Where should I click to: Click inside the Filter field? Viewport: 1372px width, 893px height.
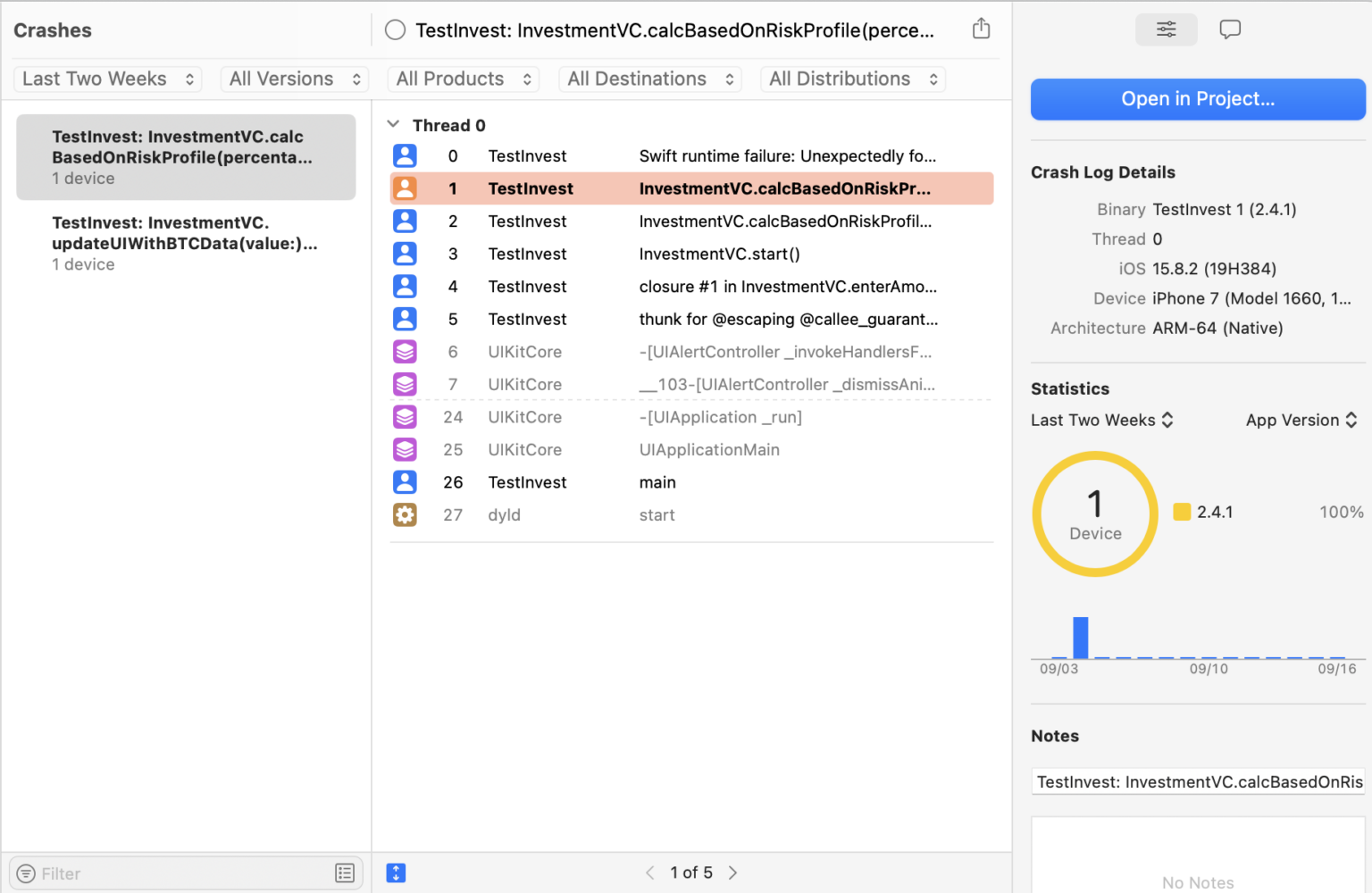click(107, 872)
